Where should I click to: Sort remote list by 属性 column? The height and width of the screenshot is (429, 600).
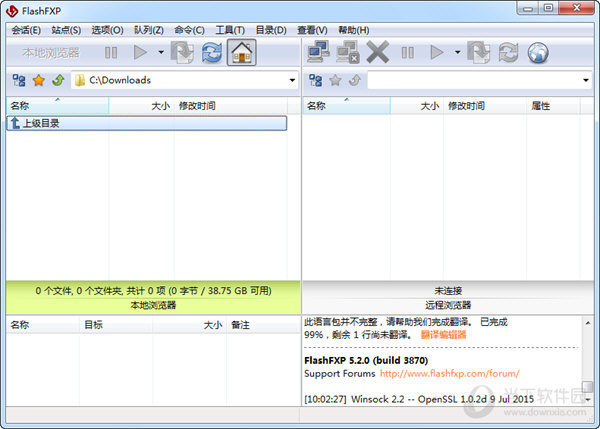(x=553, y=106)
